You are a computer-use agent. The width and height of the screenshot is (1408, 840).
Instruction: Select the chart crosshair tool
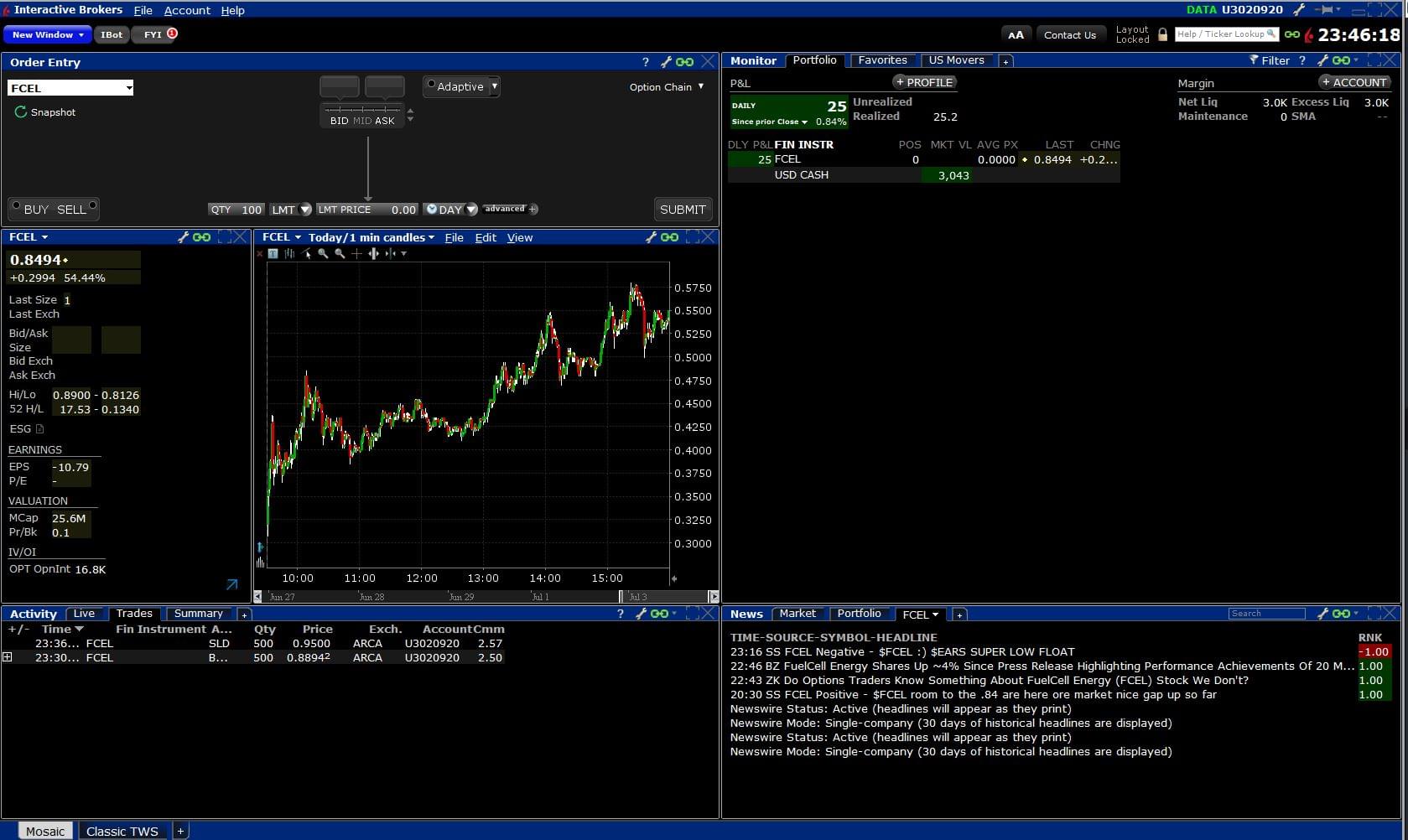click(x=356, y=253)
